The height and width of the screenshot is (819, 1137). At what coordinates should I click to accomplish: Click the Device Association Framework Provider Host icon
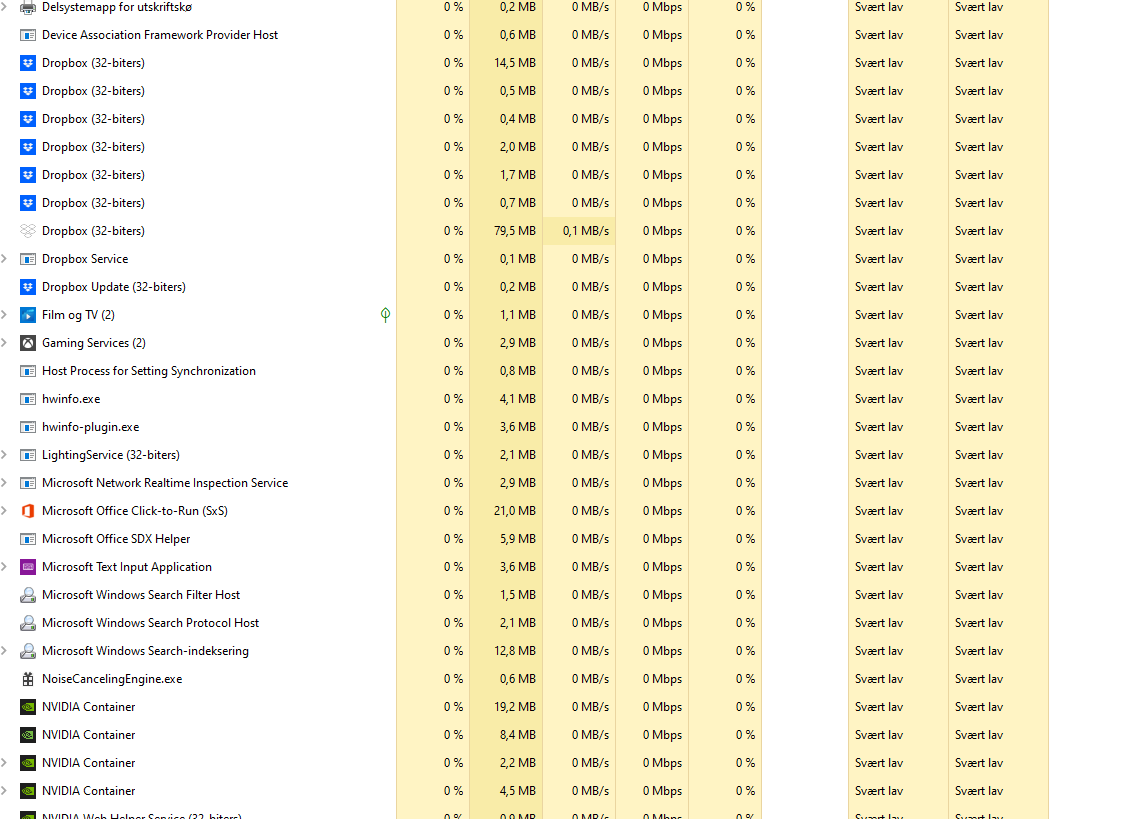point(28,35)
